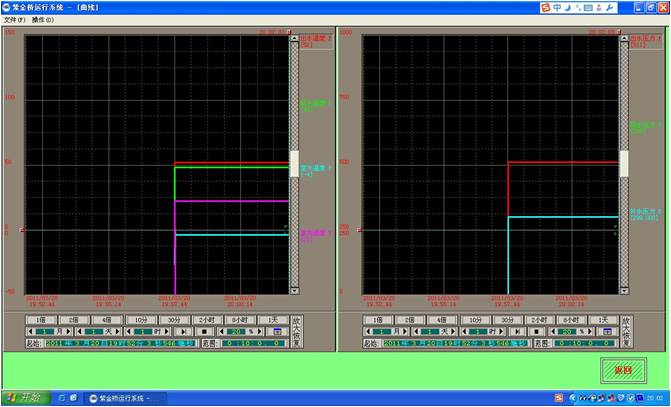Click the stop square button in left chart controls

point(205,330)
